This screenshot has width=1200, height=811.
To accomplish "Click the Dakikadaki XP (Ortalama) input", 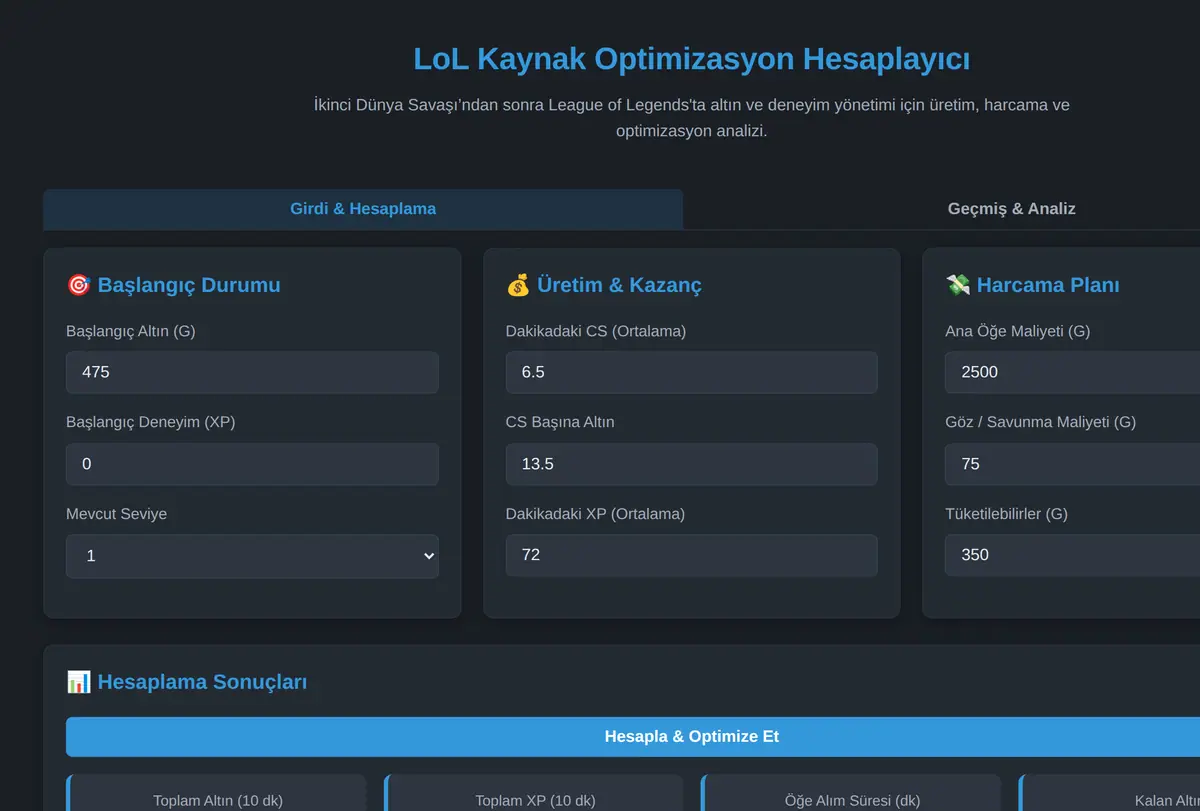I will tap(691, 555).
